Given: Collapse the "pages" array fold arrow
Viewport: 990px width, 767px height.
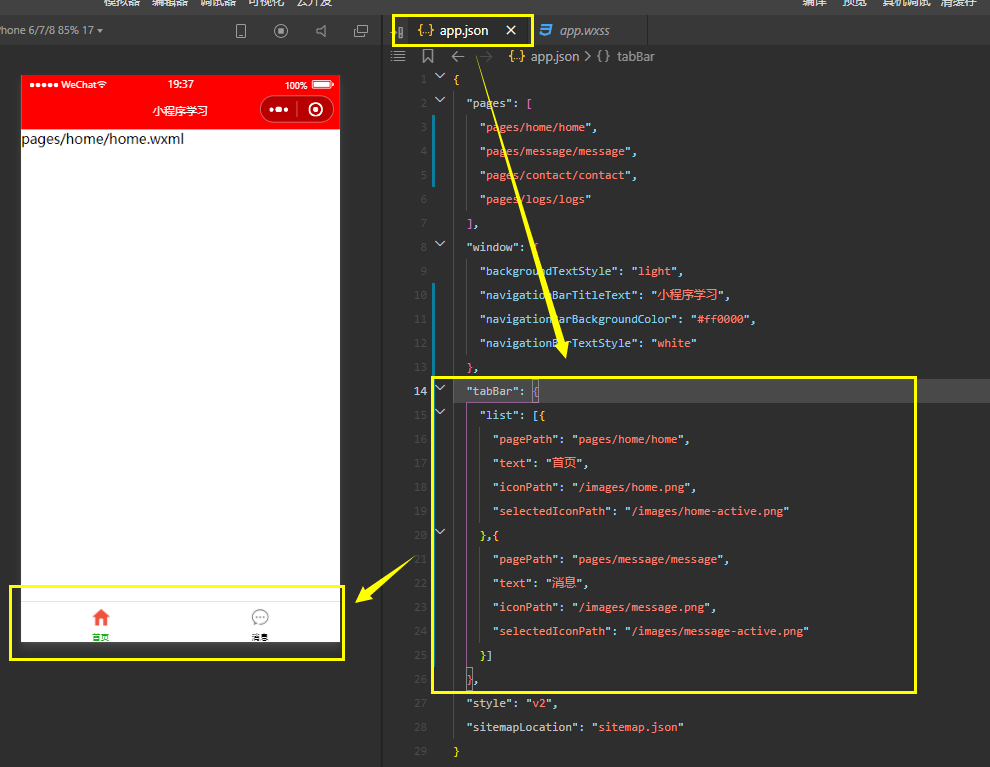Looking at the screenshot, I should (x=440, y=100).
